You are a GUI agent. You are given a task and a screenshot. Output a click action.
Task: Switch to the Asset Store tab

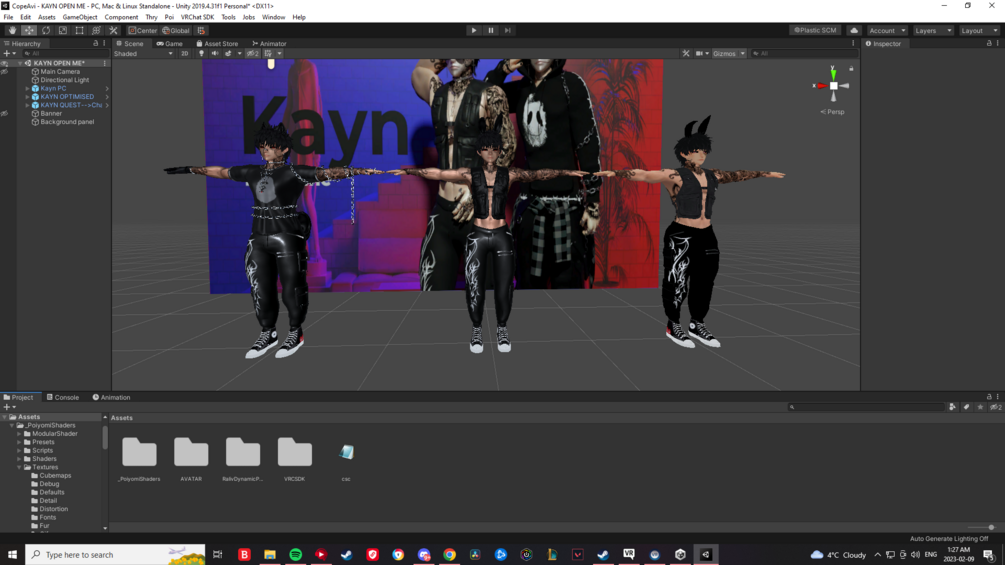(x=217, y=44)
